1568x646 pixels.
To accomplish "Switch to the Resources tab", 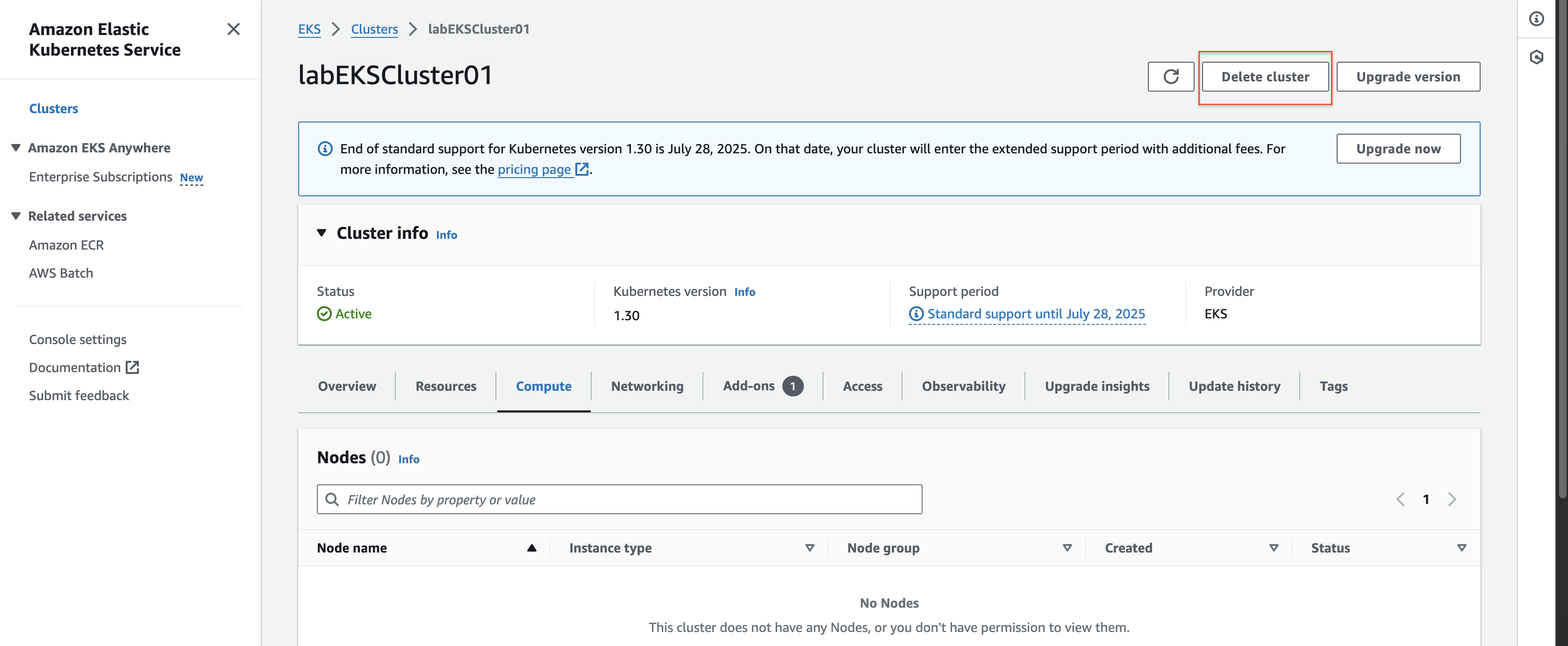I will pyautogui.click(x=445, y=386).
